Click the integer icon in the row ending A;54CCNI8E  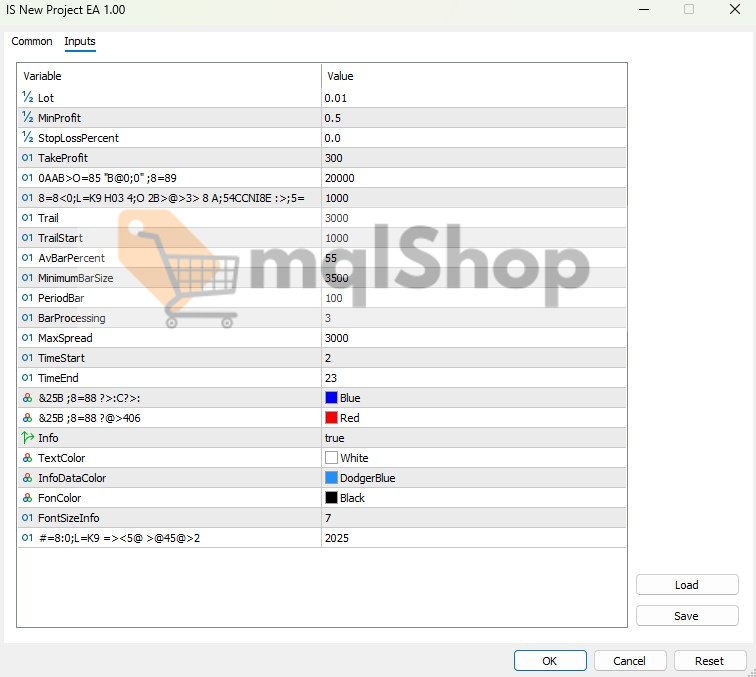click(x=27, y=198)
